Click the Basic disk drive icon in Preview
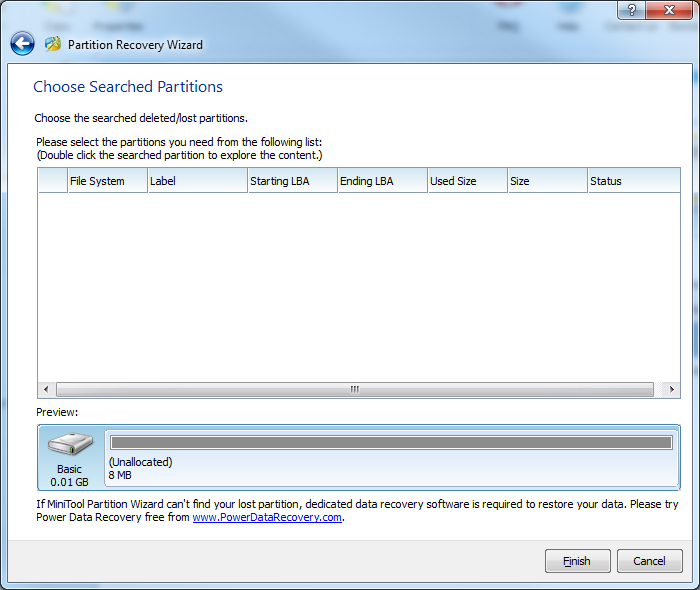700x590 pixels. pos(70,444)
